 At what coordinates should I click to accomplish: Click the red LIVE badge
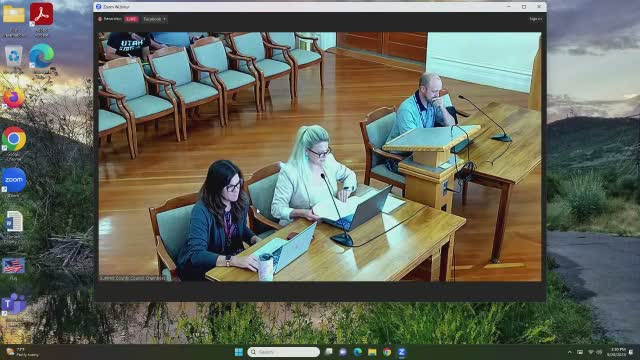(131, 19)
